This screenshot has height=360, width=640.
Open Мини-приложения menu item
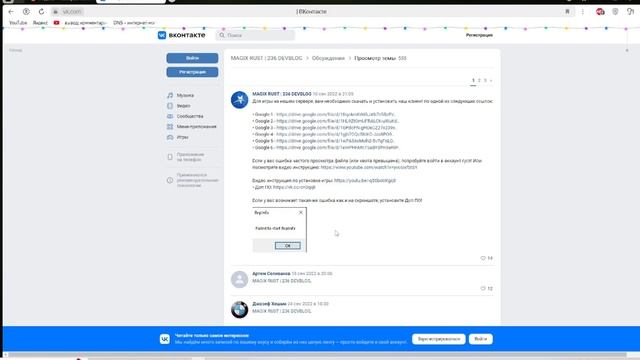(196, 127)
